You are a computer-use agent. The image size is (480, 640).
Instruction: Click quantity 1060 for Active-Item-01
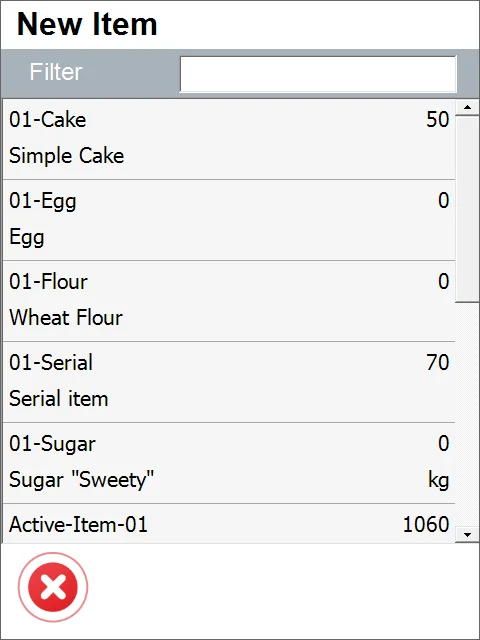(x=426, y=524)
